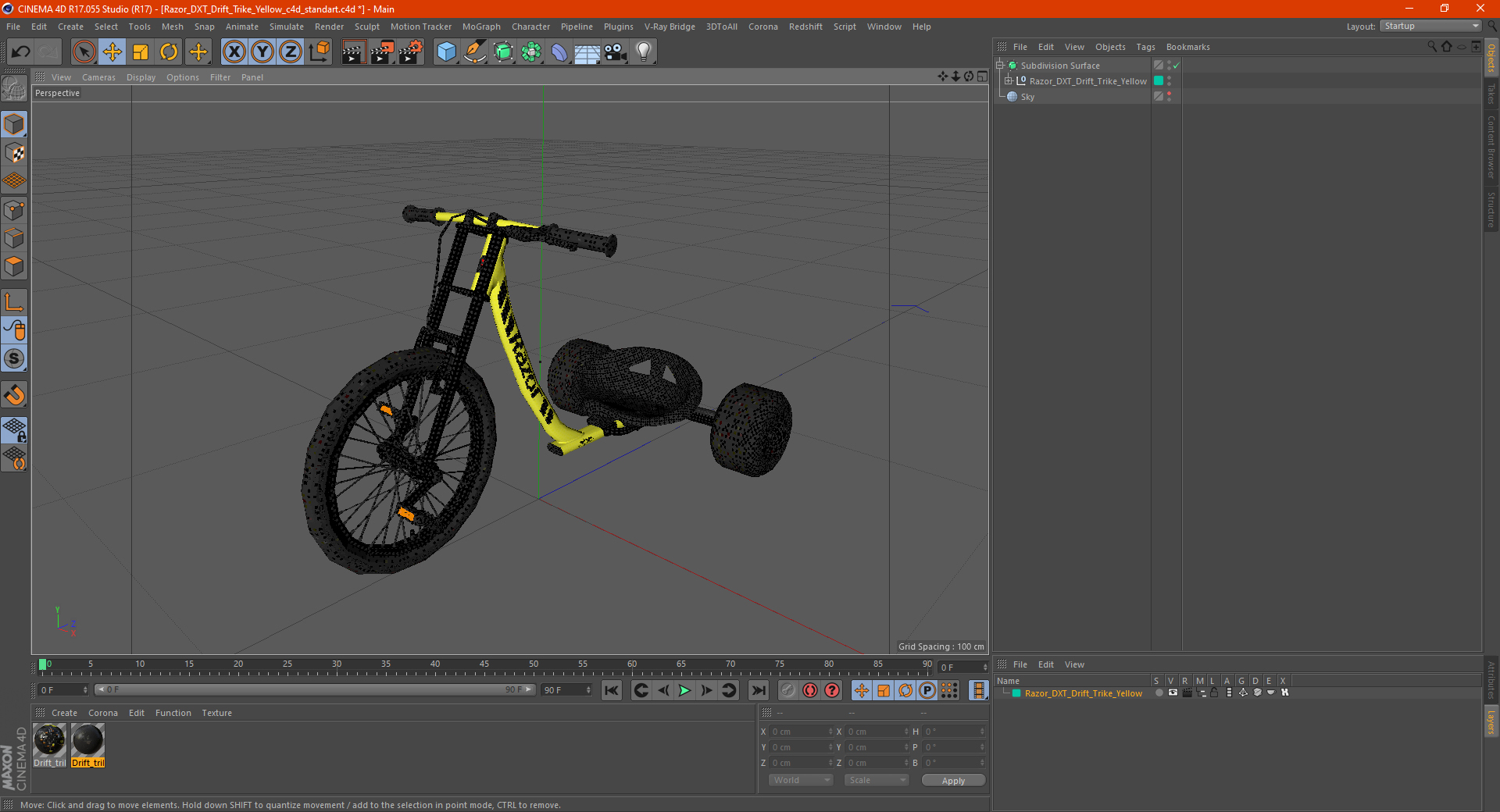Screen dimensions: 1500x812
Task: Activate the Scale tool in toolbar
Action: click(141, 52)
